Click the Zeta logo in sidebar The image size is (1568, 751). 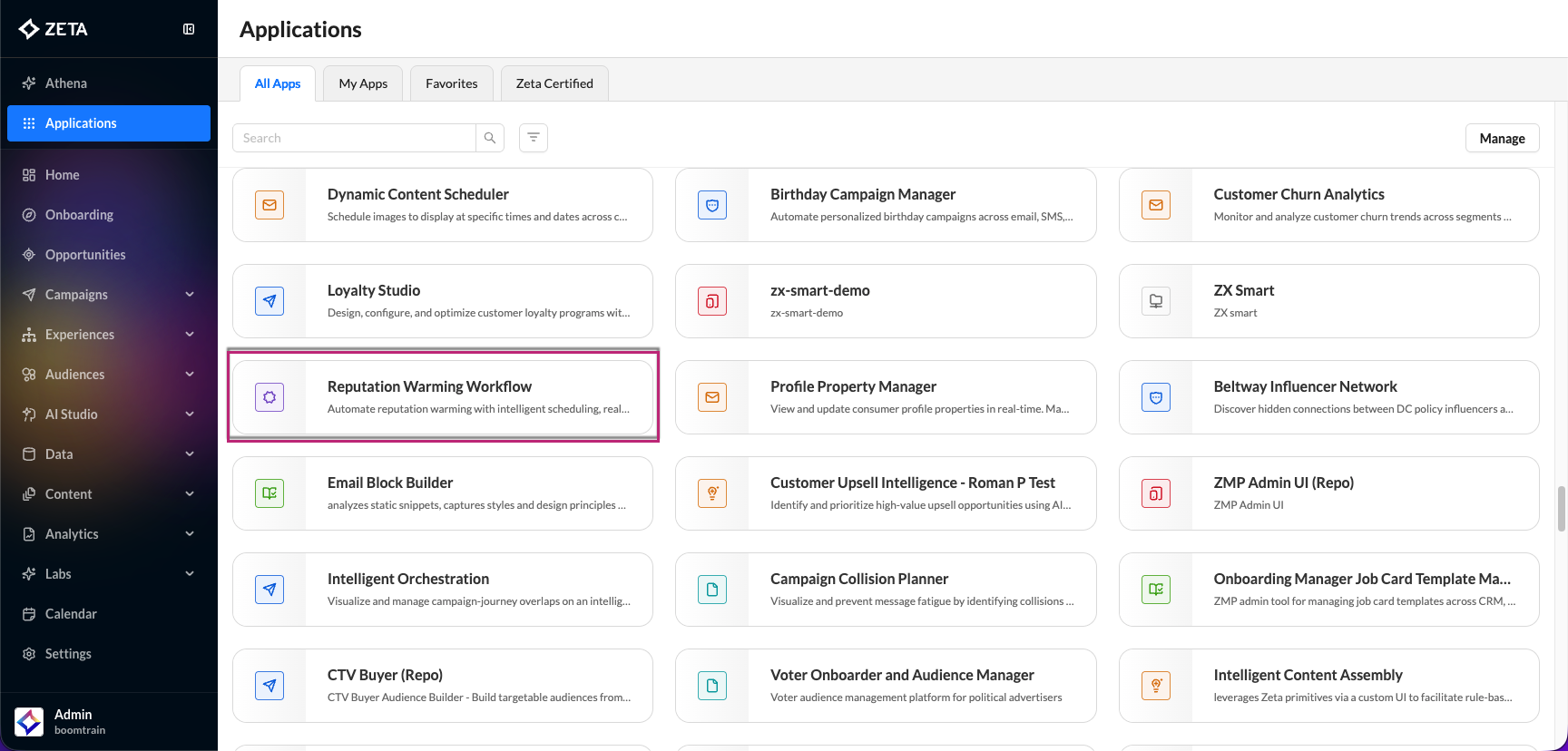pyautogui.click(x=54, y=29)
